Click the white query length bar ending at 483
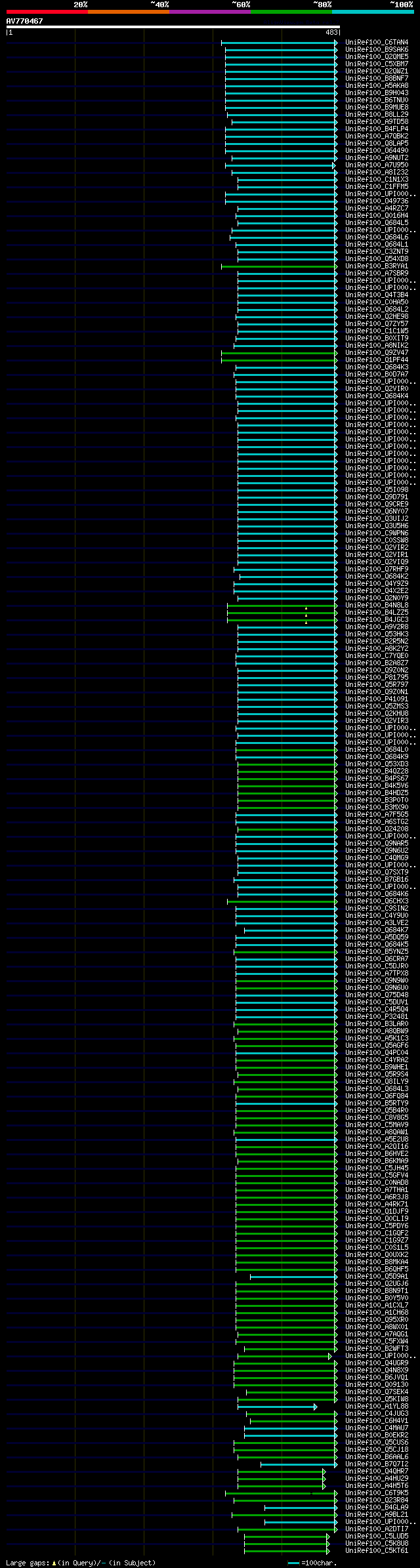The width and height of the screenshot is (420, 1568). 173,27
